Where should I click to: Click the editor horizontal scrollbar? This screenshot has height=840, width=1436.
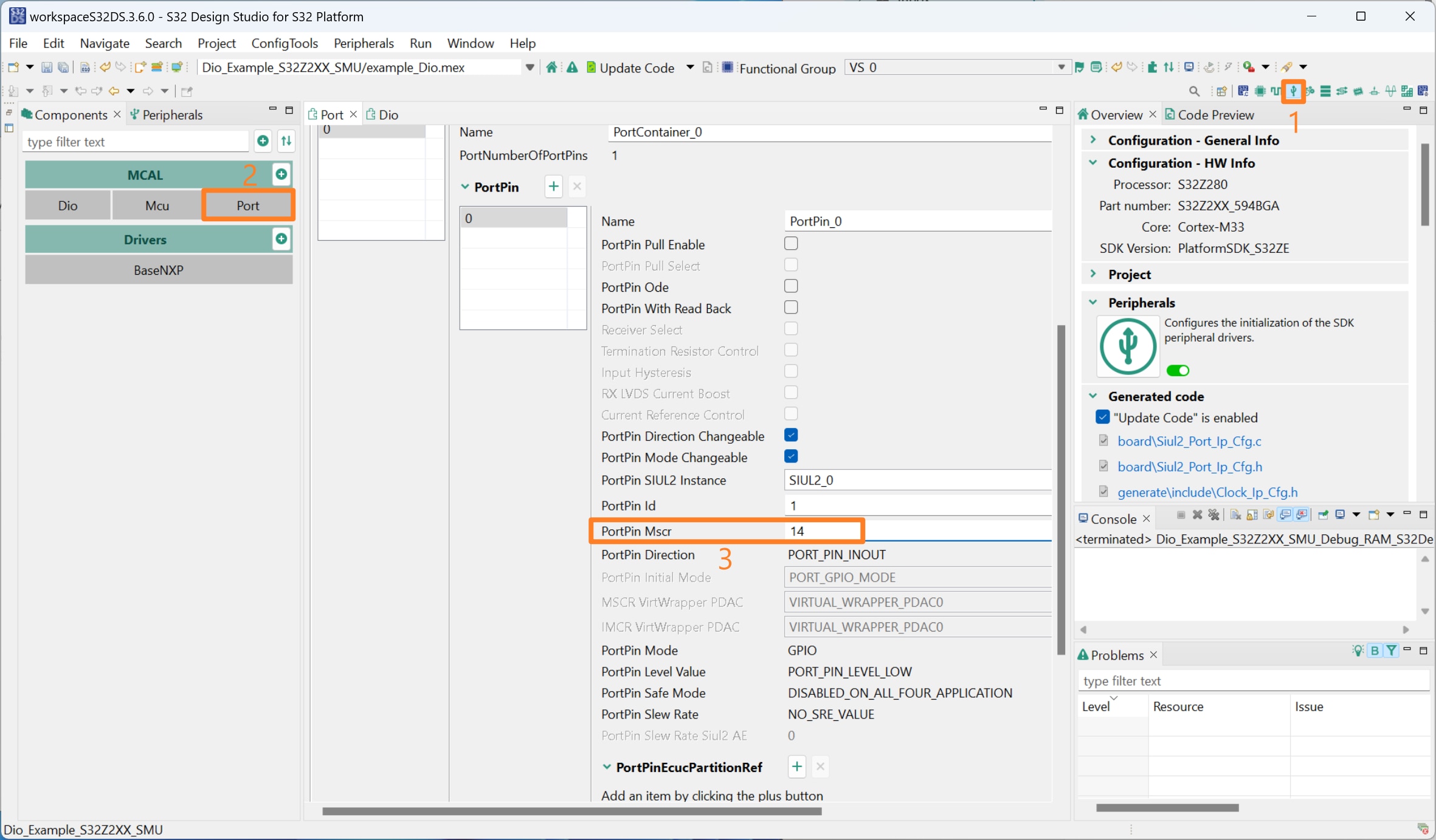click(x=571, y=811)
